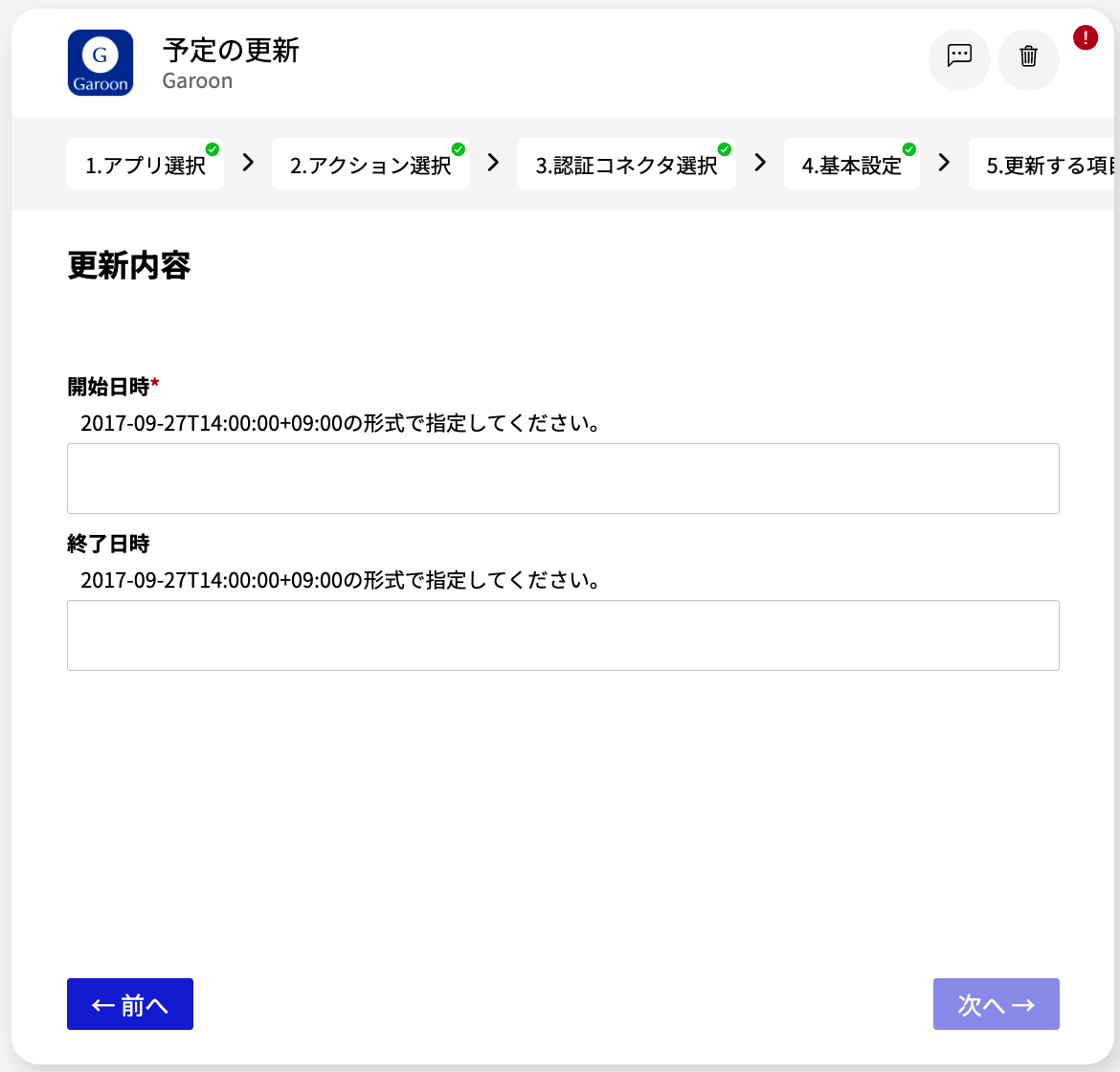Go to step 1.アプリ選択
Image resolution: width=1120 pixels, height=1072 pixels.
[146, 164]
